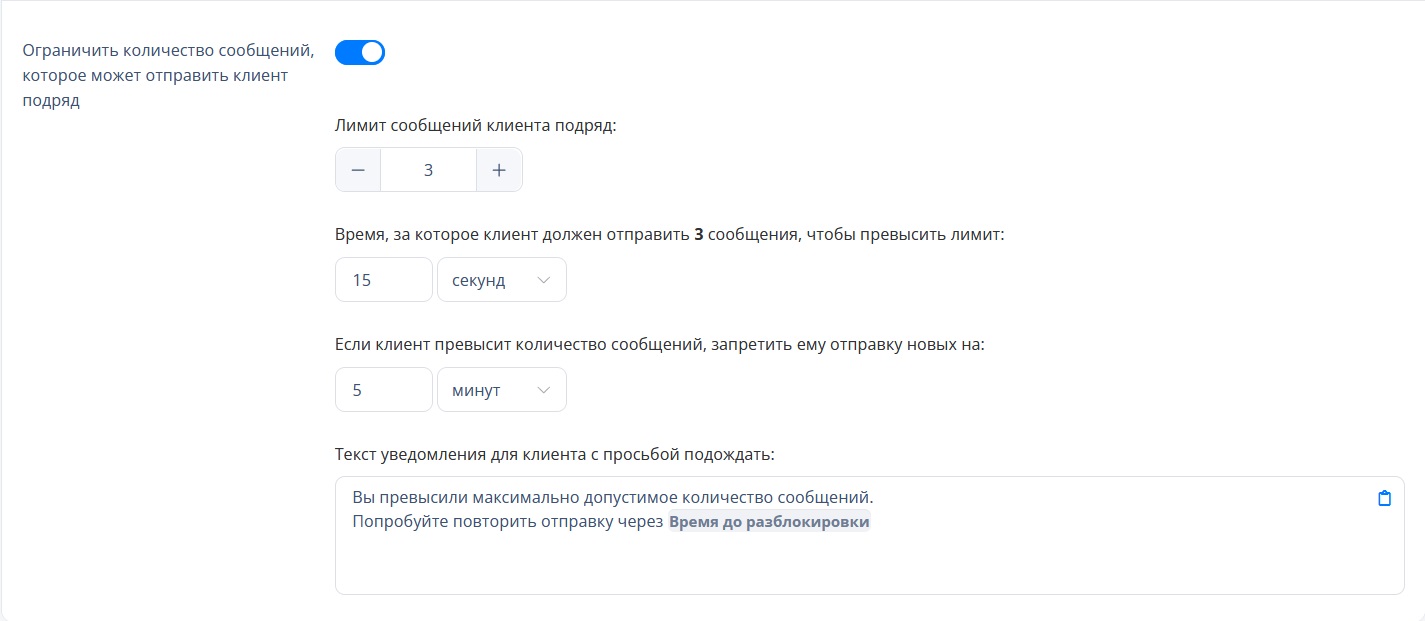Image resolution: width=1425 pixels, height=621 pixels.
Task: Disable the consecutive message limit toggle
Action: pyautogui.click(x=359, y=52)
